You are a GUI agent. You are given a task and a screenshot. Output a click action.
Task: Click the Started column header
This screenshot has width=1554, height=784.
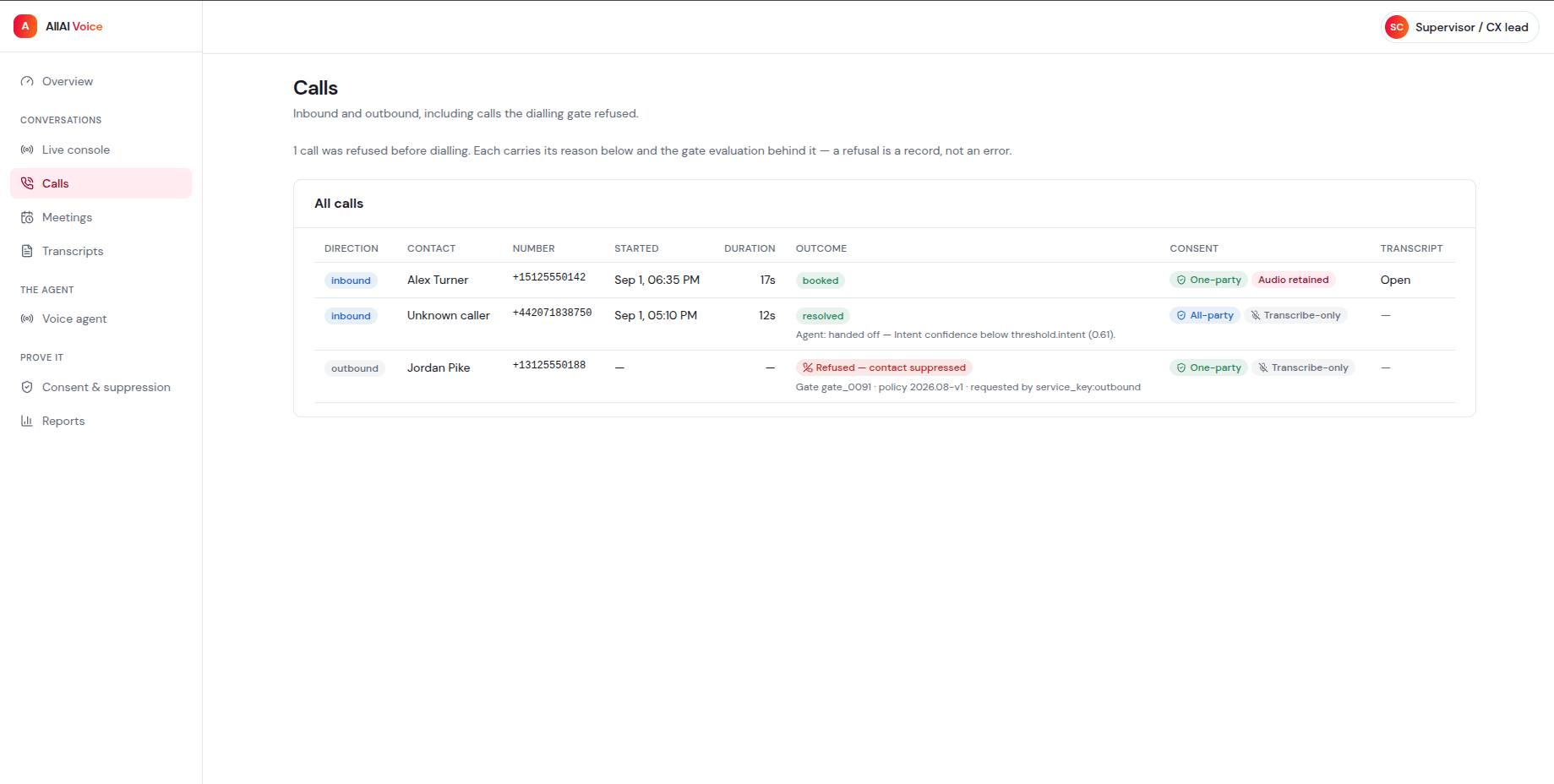[x=636, y=248]
